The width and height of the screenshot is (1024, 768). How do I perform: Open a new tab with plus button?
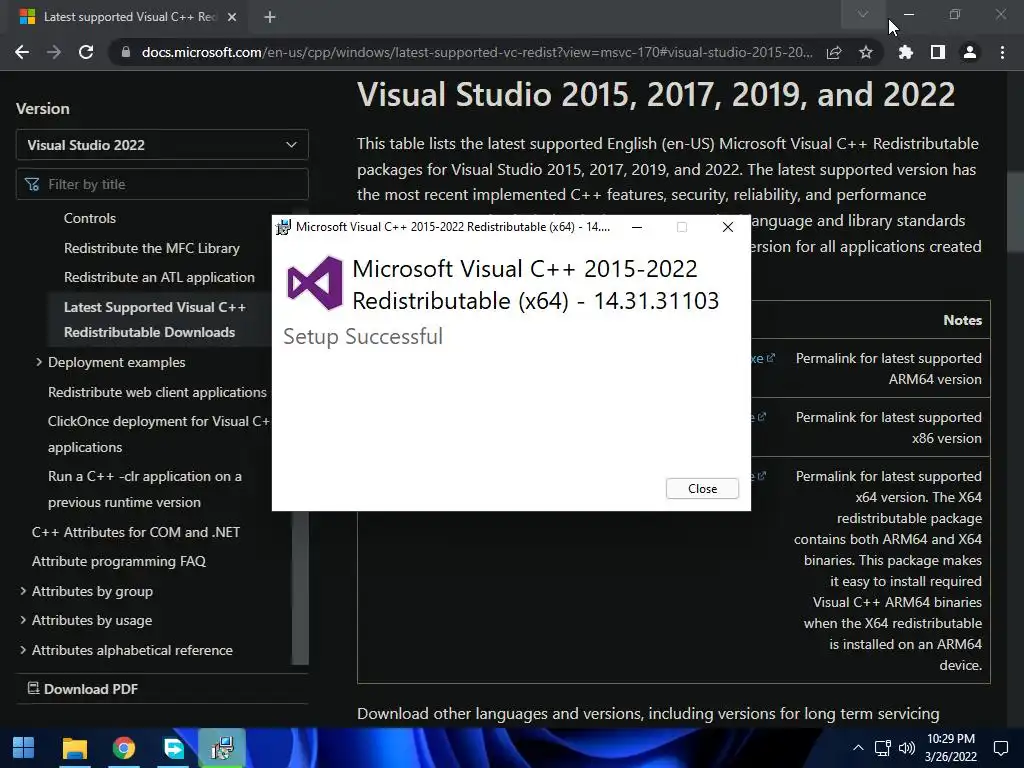click(x=270, y=17)
